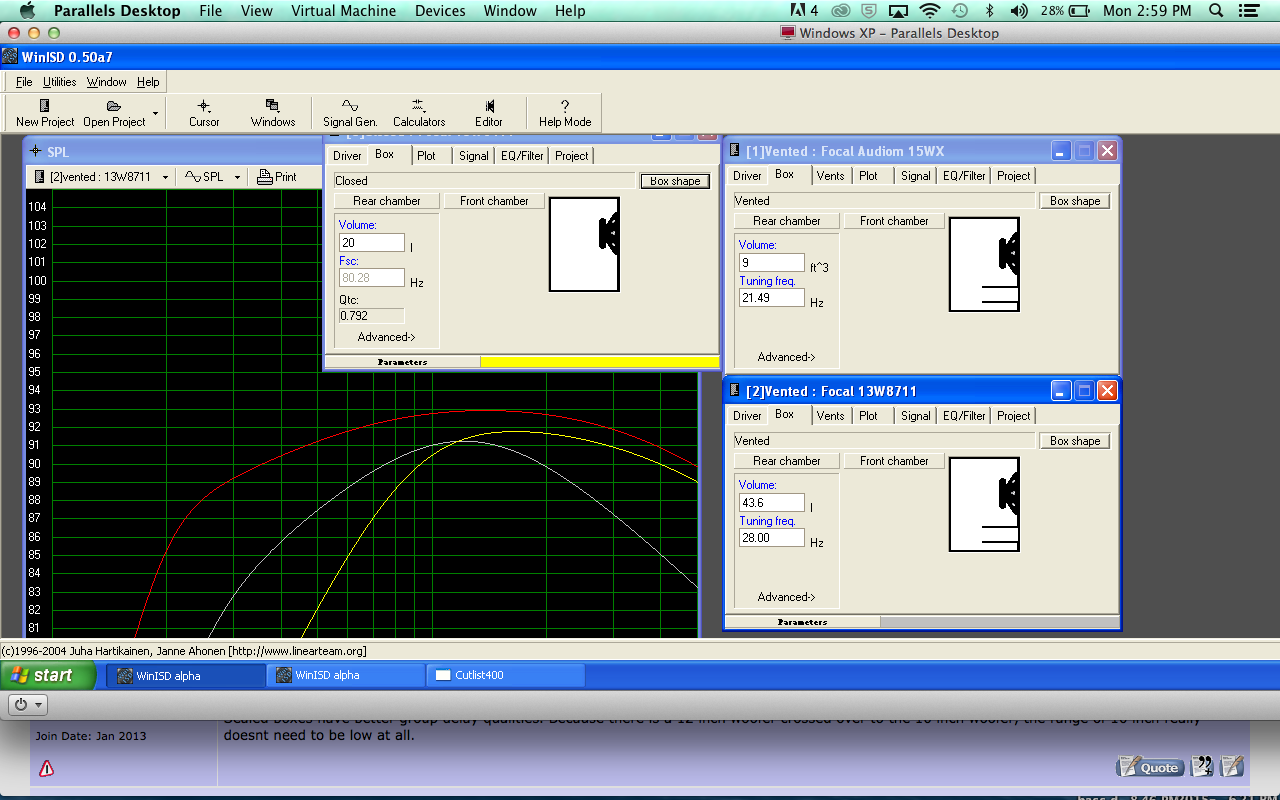Open Devices menu in Parallels

pos(440,11)
